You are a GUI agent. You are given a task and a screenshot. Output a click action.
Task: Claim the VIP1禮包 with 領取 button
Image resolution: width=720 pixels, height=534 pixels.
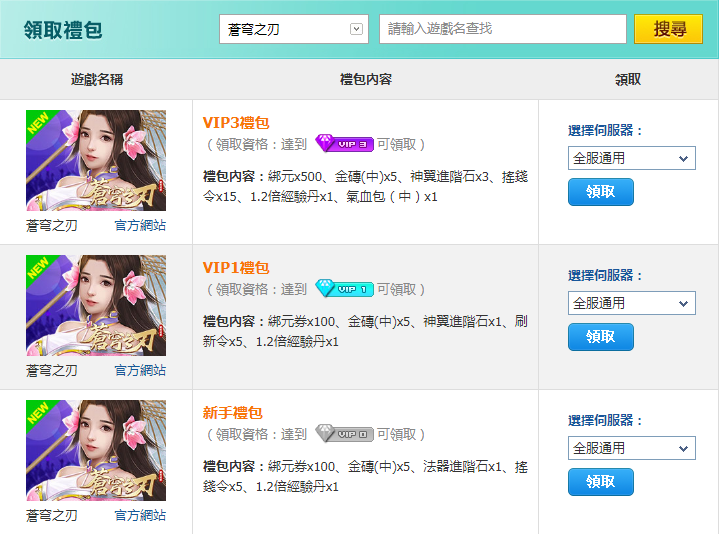[x=601, y=337]
